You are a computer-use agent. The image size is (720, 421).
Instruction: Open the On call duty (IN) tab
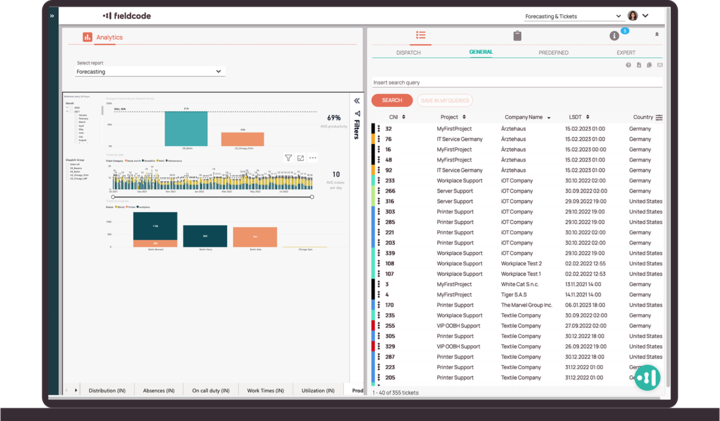(x=211, y=391)
